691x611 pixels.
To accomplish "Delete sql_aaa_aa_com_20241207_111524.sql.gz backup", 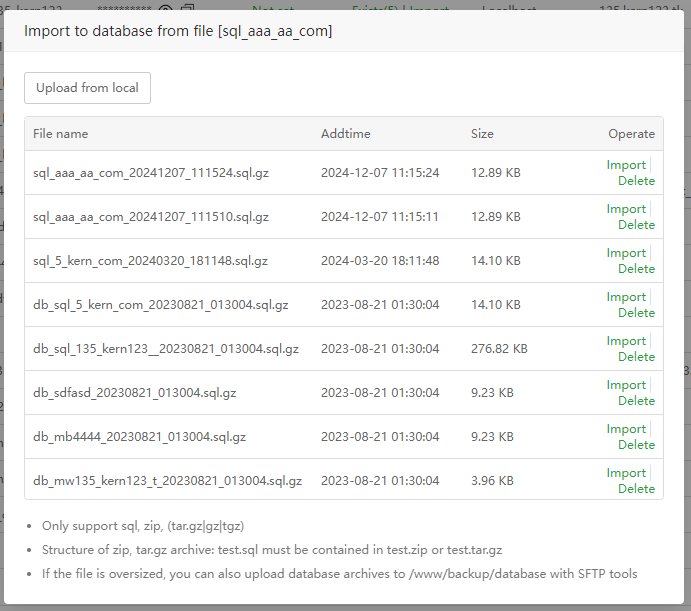I will pos(636,181).
